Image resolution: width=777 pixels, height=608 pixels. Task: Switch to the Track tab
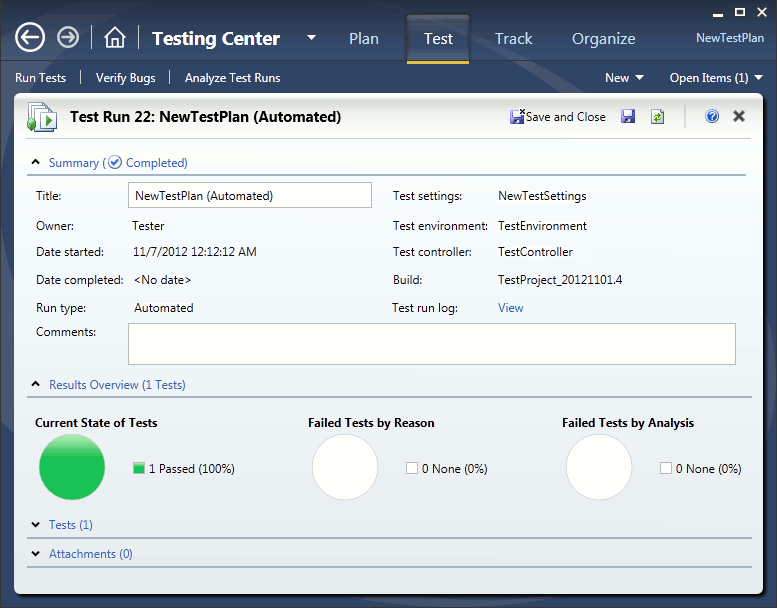tap(513, 39)
